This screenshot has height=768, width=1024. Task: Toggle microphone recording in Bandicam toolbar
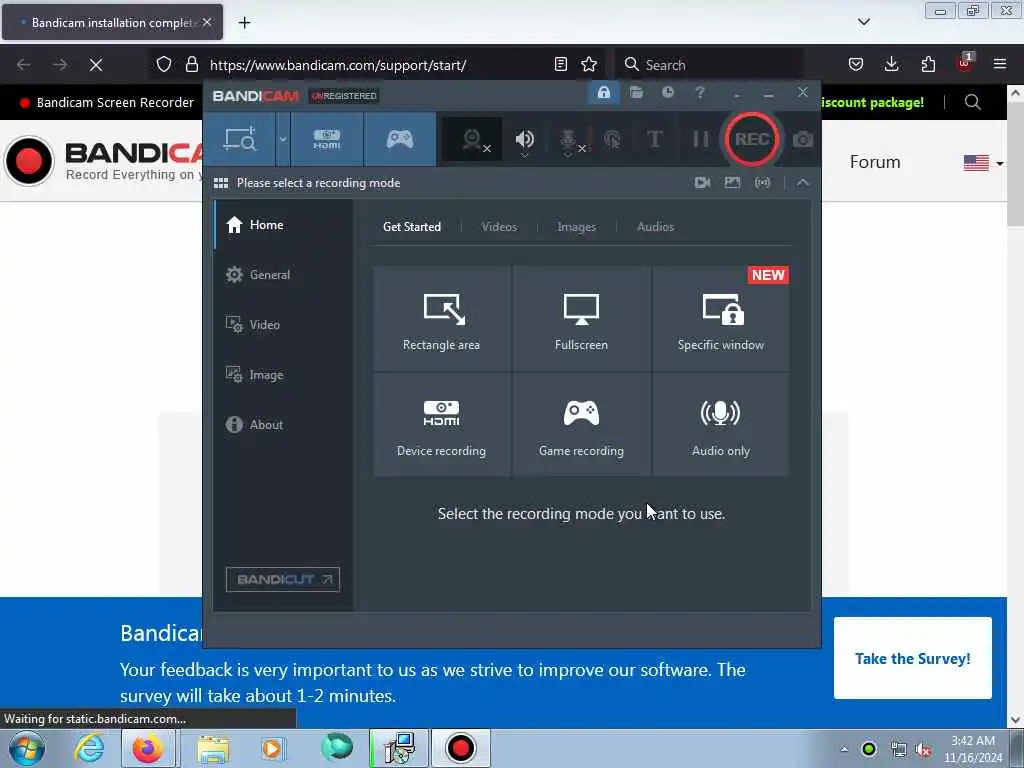pos(569,140)
